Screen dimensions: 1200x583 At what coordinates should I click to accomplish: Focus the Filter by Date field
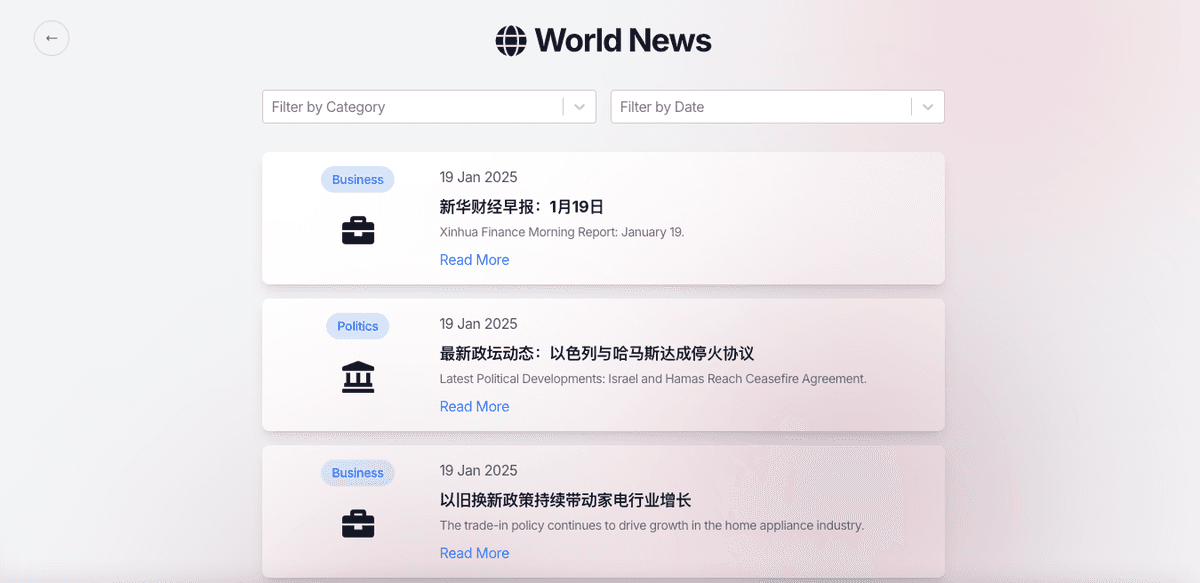point(777,107)
